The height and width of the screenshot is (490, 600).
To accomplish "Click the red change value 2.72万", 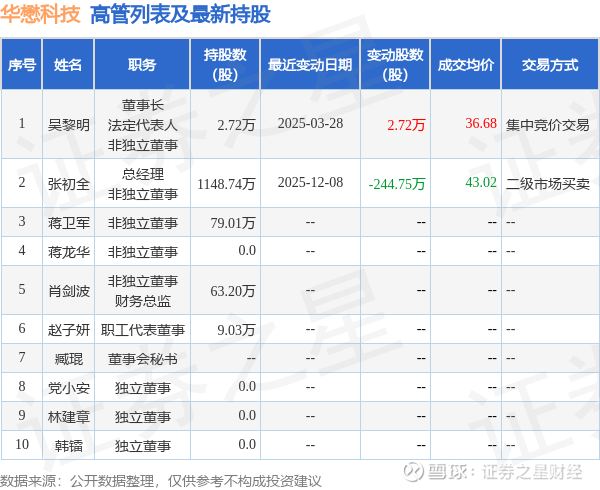I will pyautogui.click(x=406, y=125).
